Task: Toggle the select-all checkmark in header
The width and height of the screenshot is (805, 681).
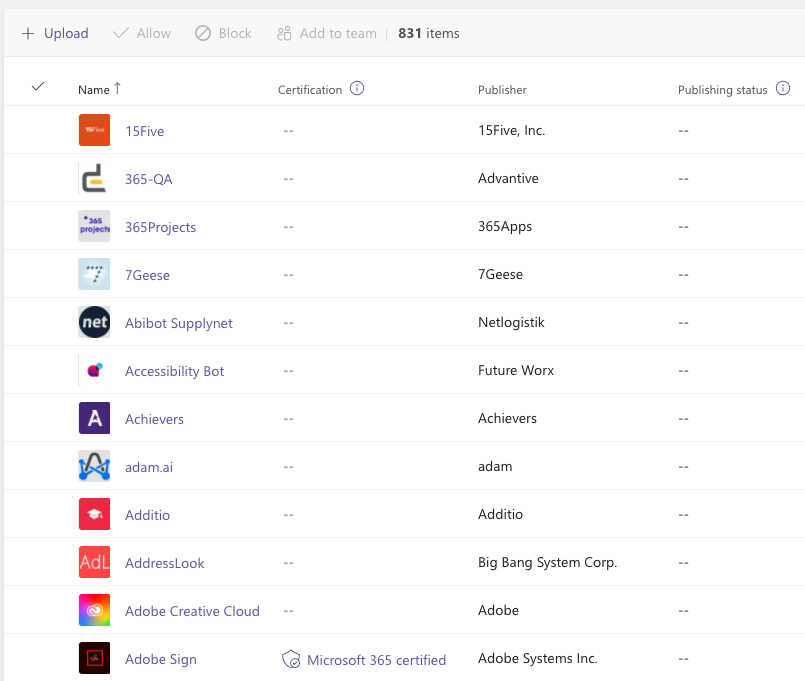Action: tap(38, 87)
